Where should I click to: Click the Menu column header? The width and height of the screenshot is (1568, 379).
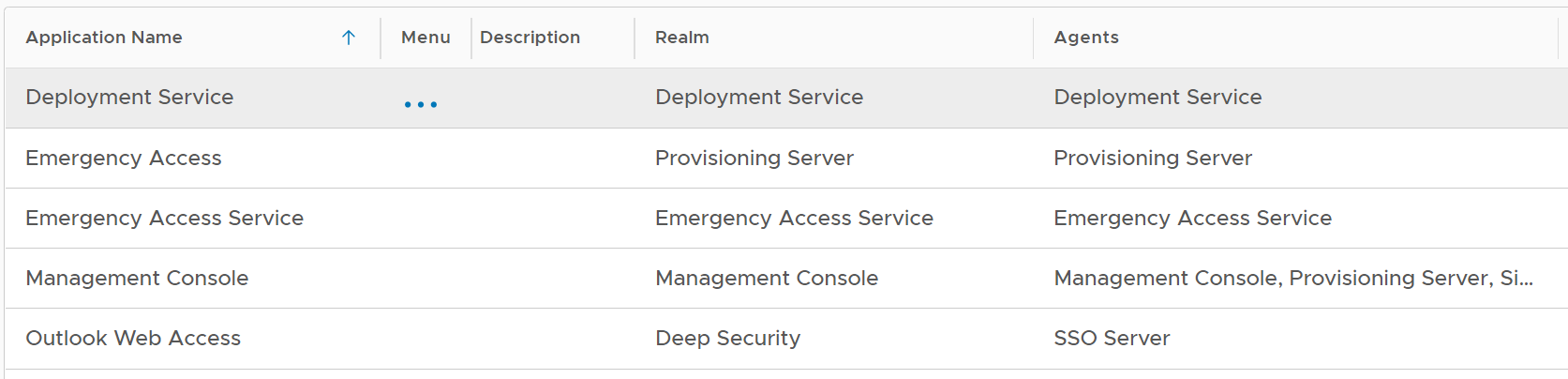click(x=426, y=38)
